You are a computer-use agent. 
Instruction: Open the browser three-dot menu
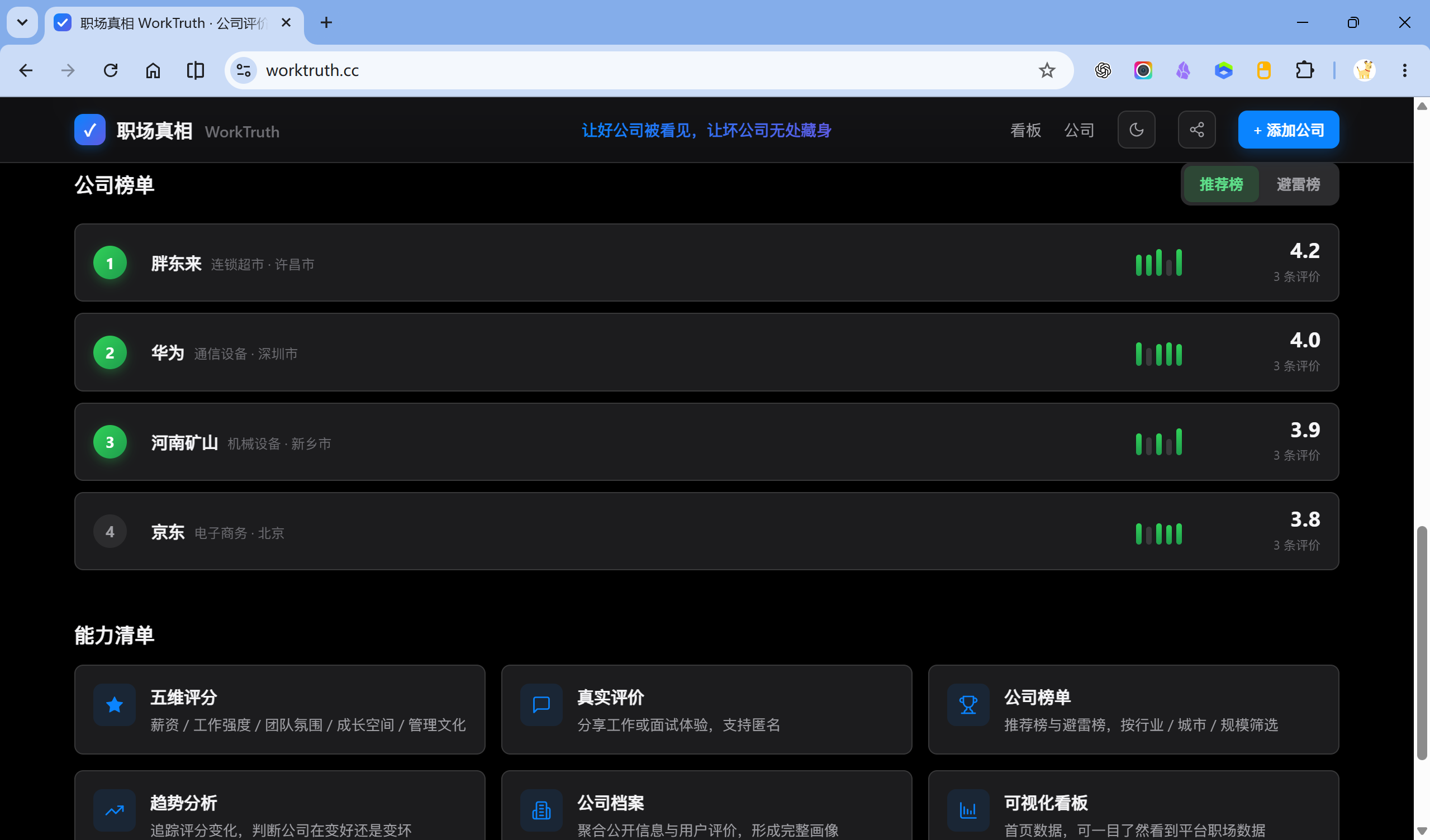point(1404,70)
